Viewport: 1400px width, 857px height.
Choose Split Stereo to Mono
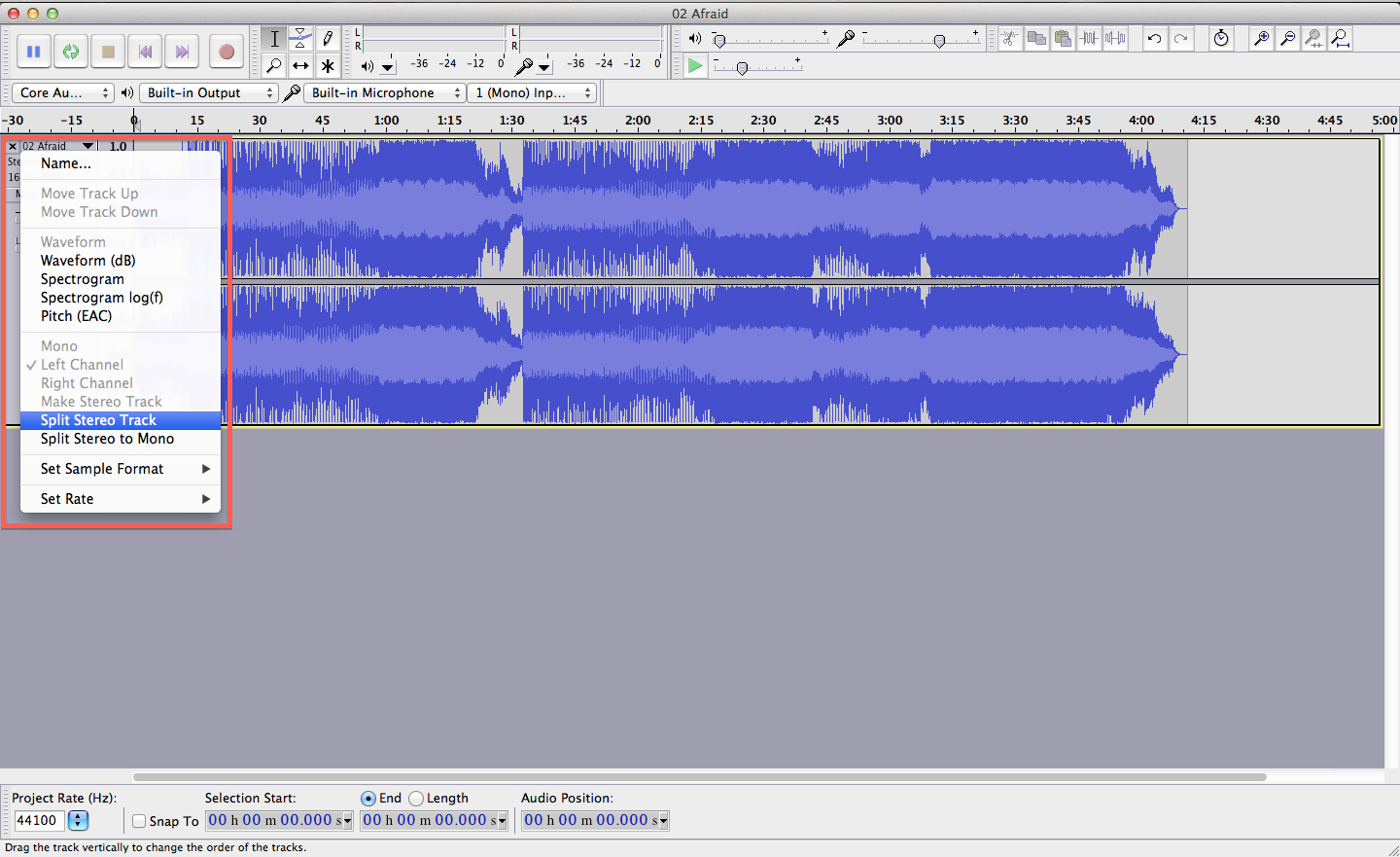pos(121,439)
